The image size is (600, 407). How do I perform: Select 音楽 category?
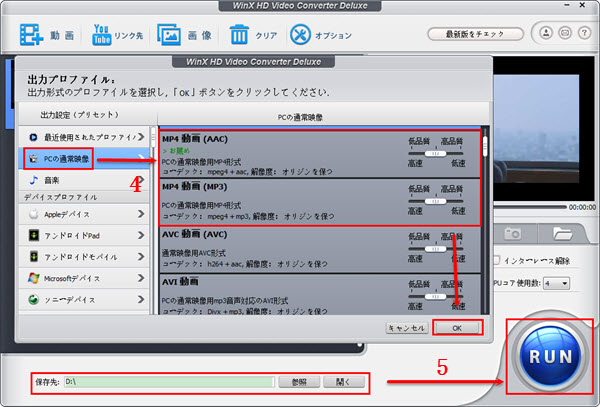[84, 180]
